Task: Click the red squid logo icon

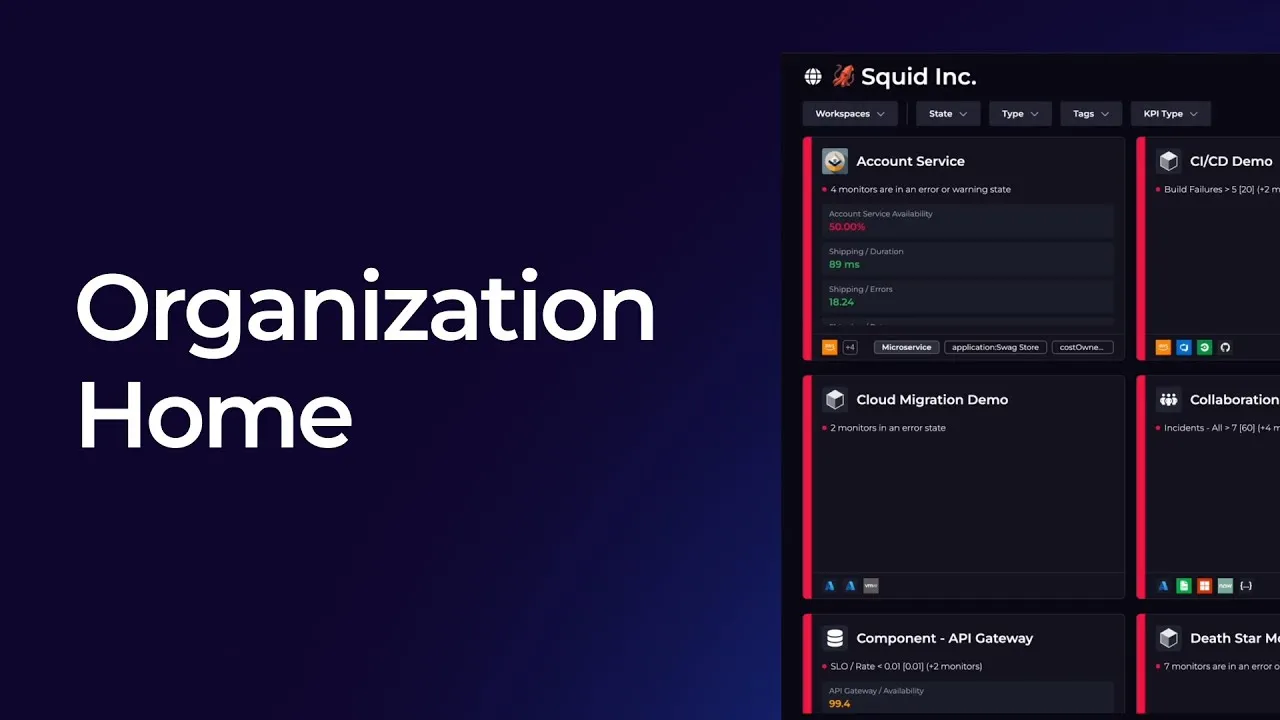Action: click(x=843, y=76)
